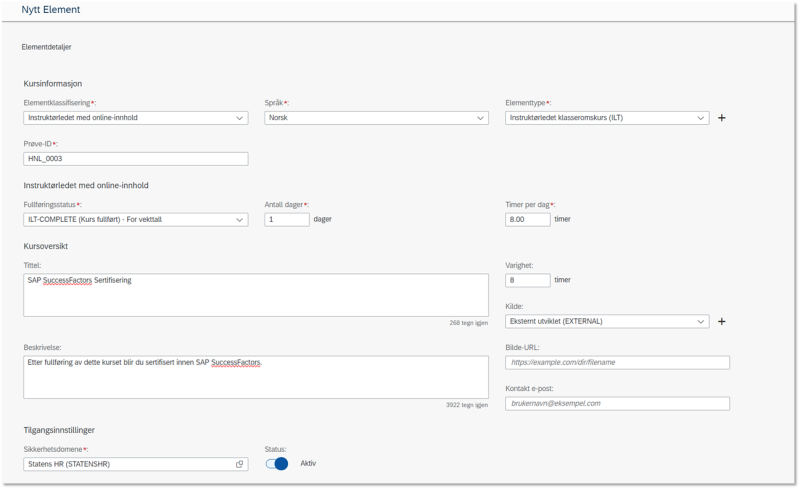Click the Varighet input field
The height and width of the screenshot is (489, 800).
[x=528, y=280]
